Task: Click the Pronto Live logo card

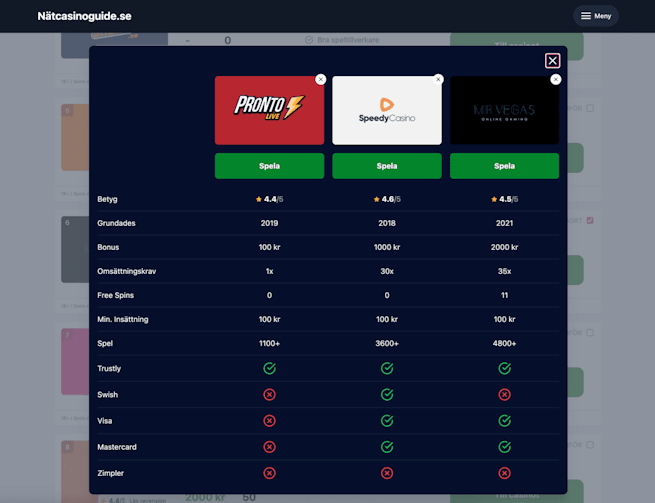Action: tap(269, 110)
